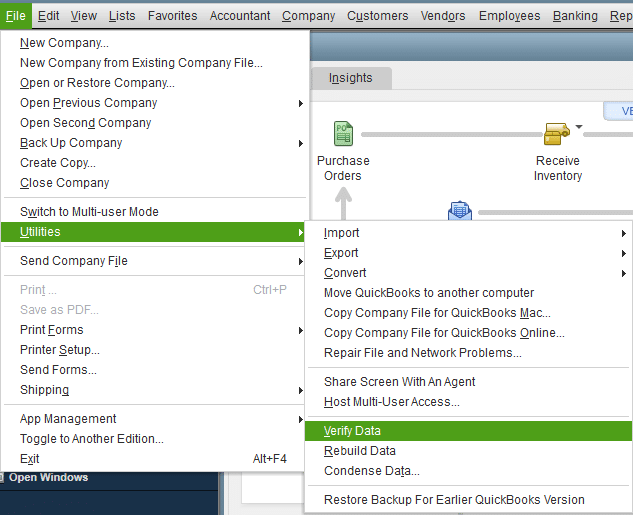Open the Customers menu in menu bar

pyautogui.click(x=377, y=16)
